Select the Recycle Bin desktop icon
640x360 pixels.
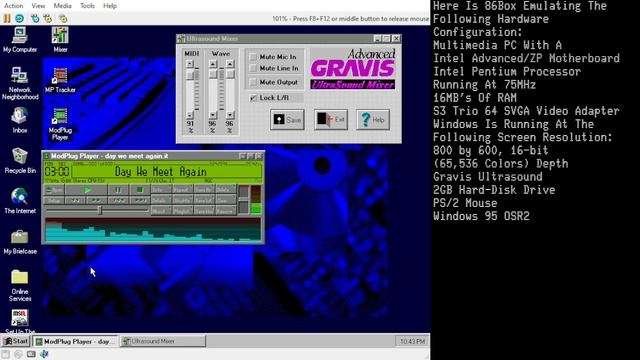click(20, 161)
